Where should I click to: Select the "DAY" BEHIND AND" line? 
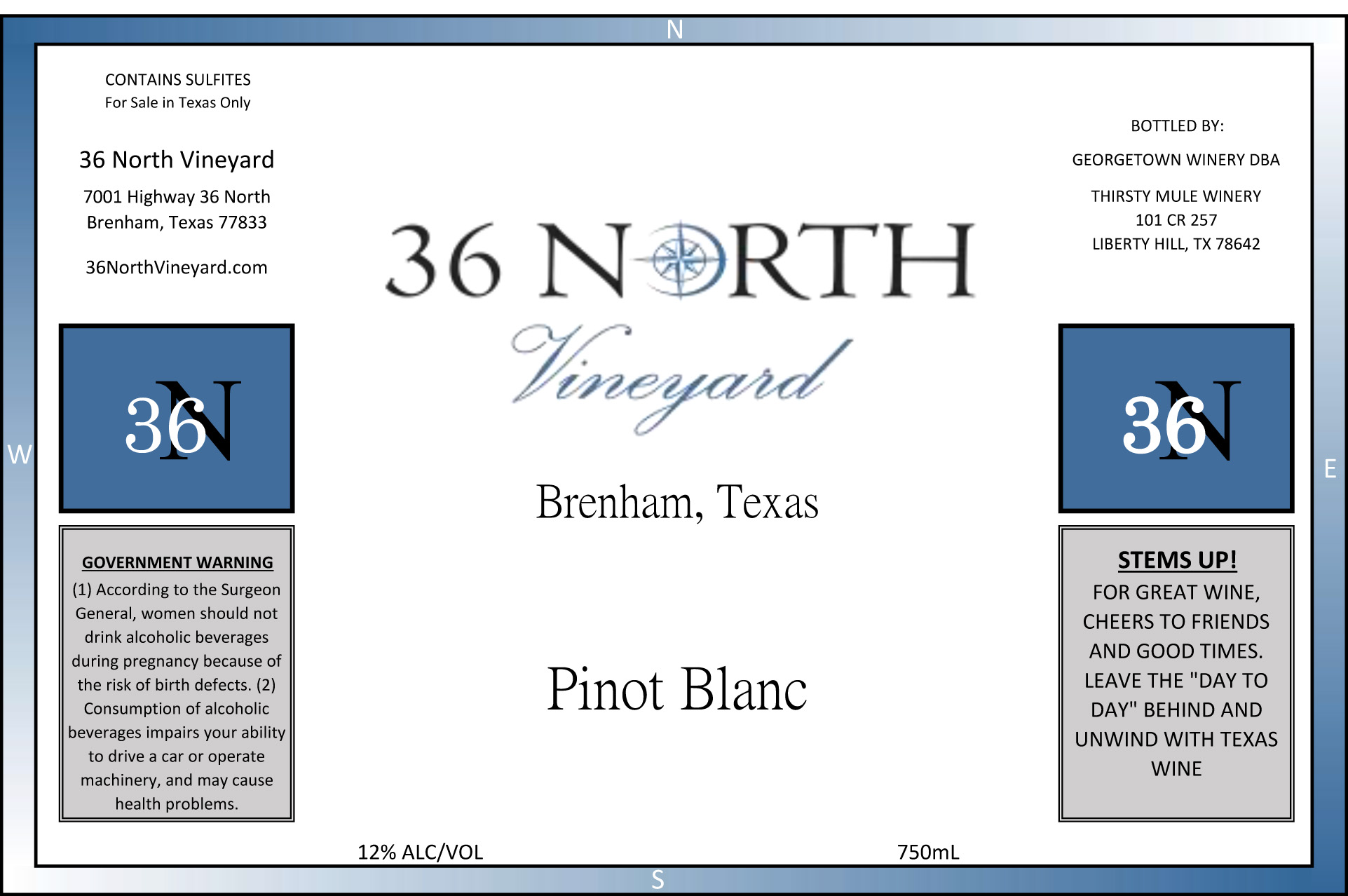(x=1176, y=710)
